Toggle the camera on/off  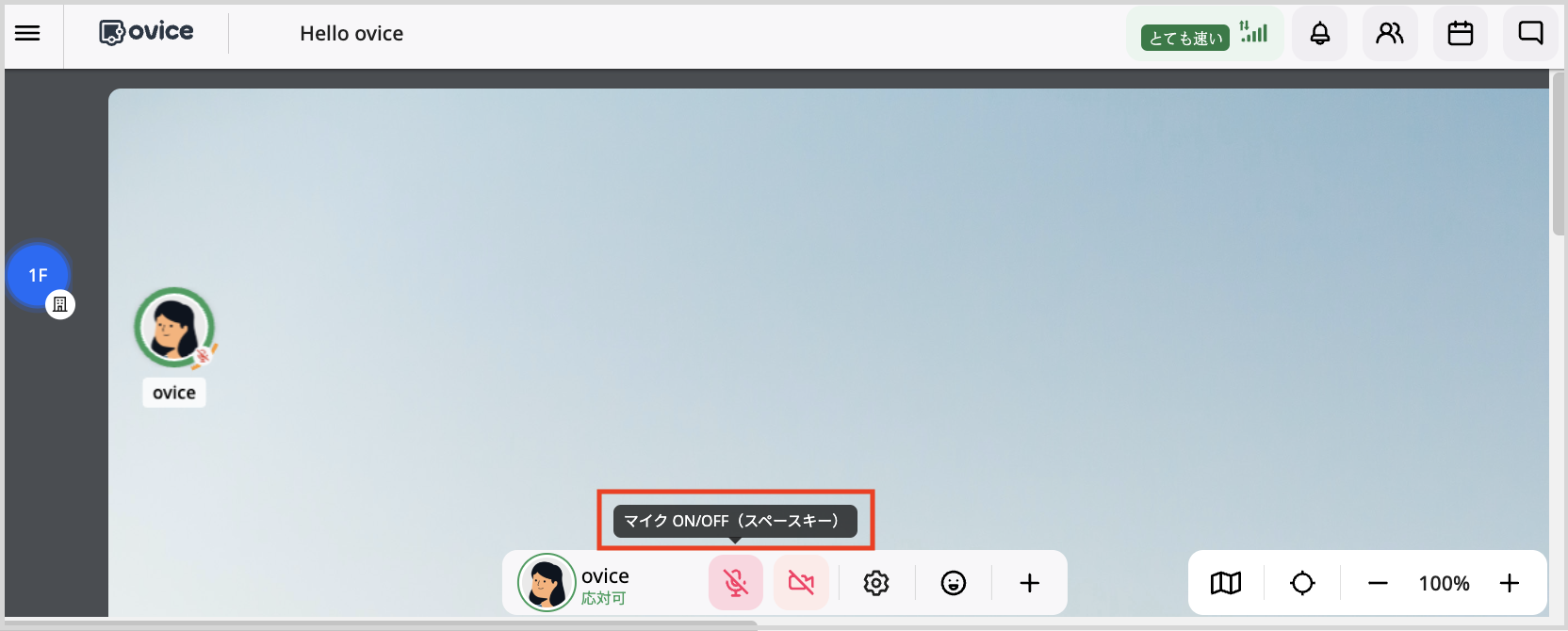pos(801,583)
